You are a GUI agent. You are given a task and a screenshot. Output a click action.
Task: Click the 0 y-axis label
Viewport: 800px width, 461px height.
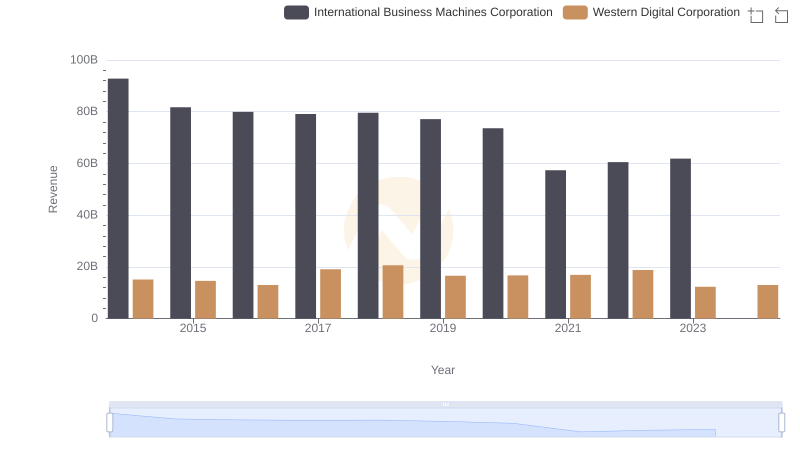click(x=94, y=318)
